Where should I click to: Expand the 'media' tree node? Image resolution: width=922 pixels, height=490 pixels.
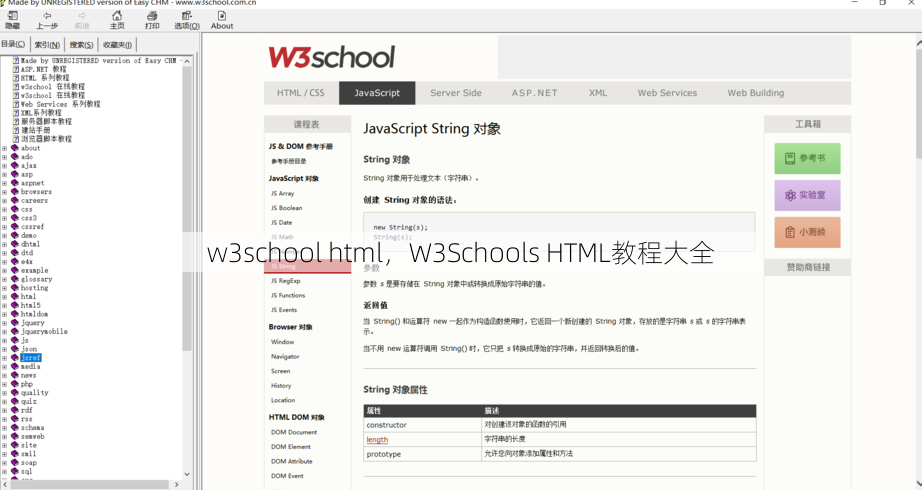(4, 366)
